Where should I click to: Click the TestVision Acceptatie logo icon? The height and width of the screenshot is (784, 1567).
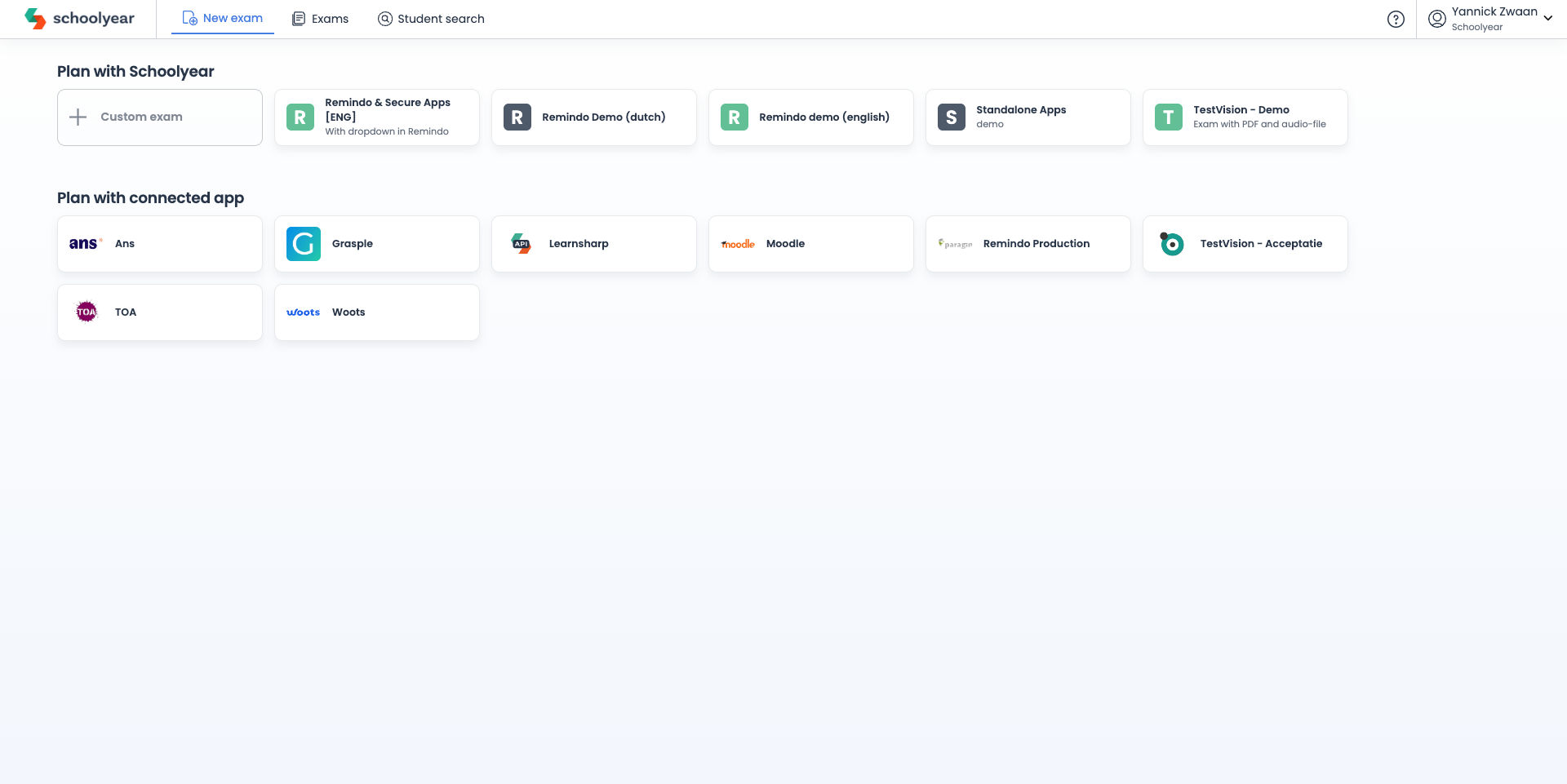(x=1172, y=244)
